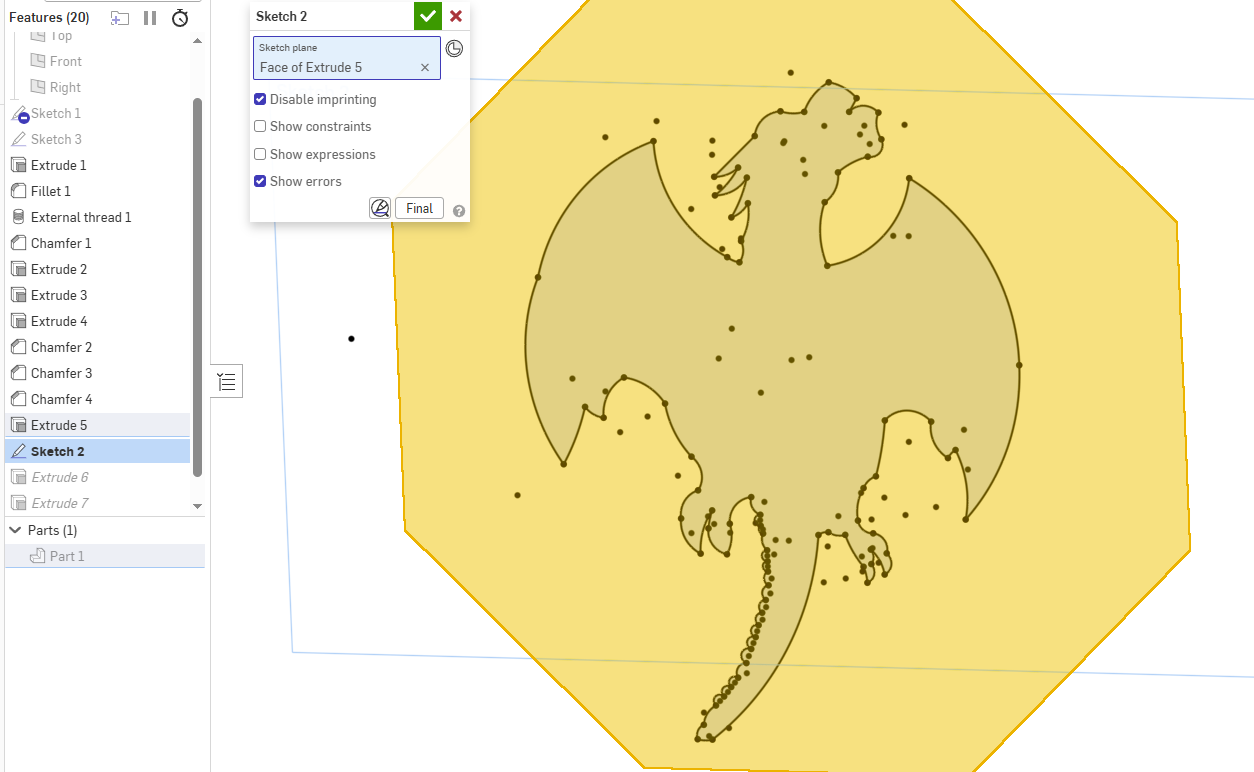Clear Face of Extrude 5 selection

(x=424, y=68)
